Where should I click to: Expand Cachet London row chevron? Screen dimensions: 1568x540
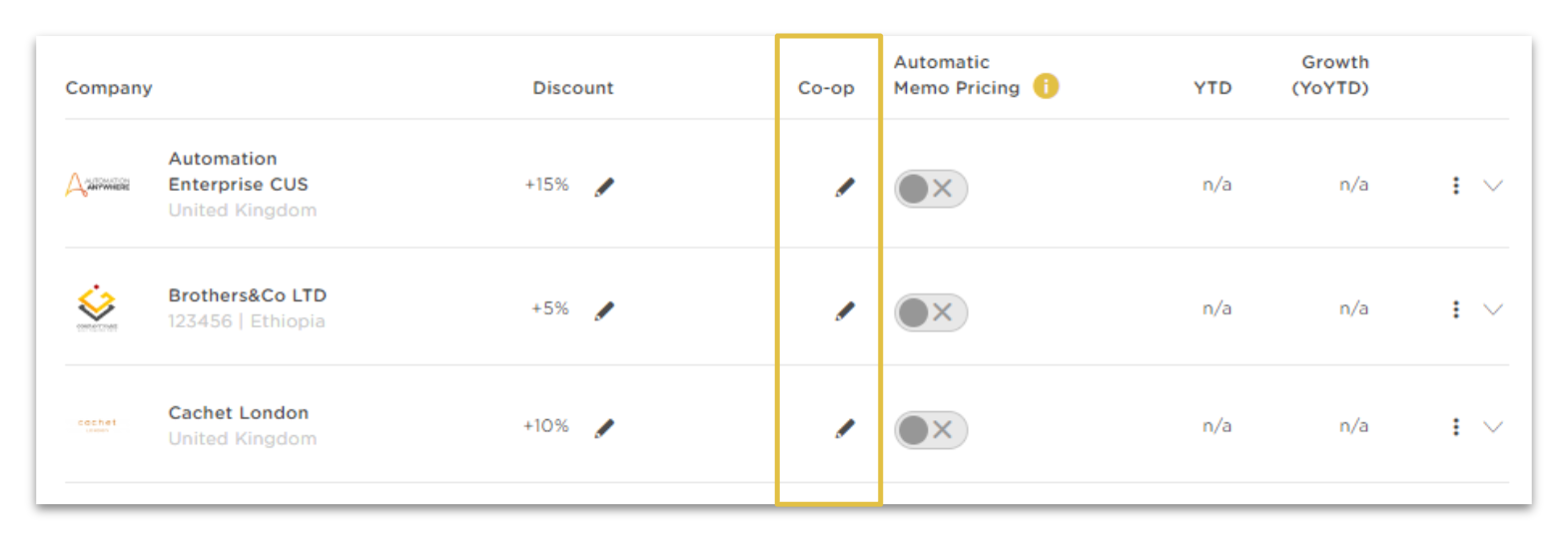click(1493, 427)
